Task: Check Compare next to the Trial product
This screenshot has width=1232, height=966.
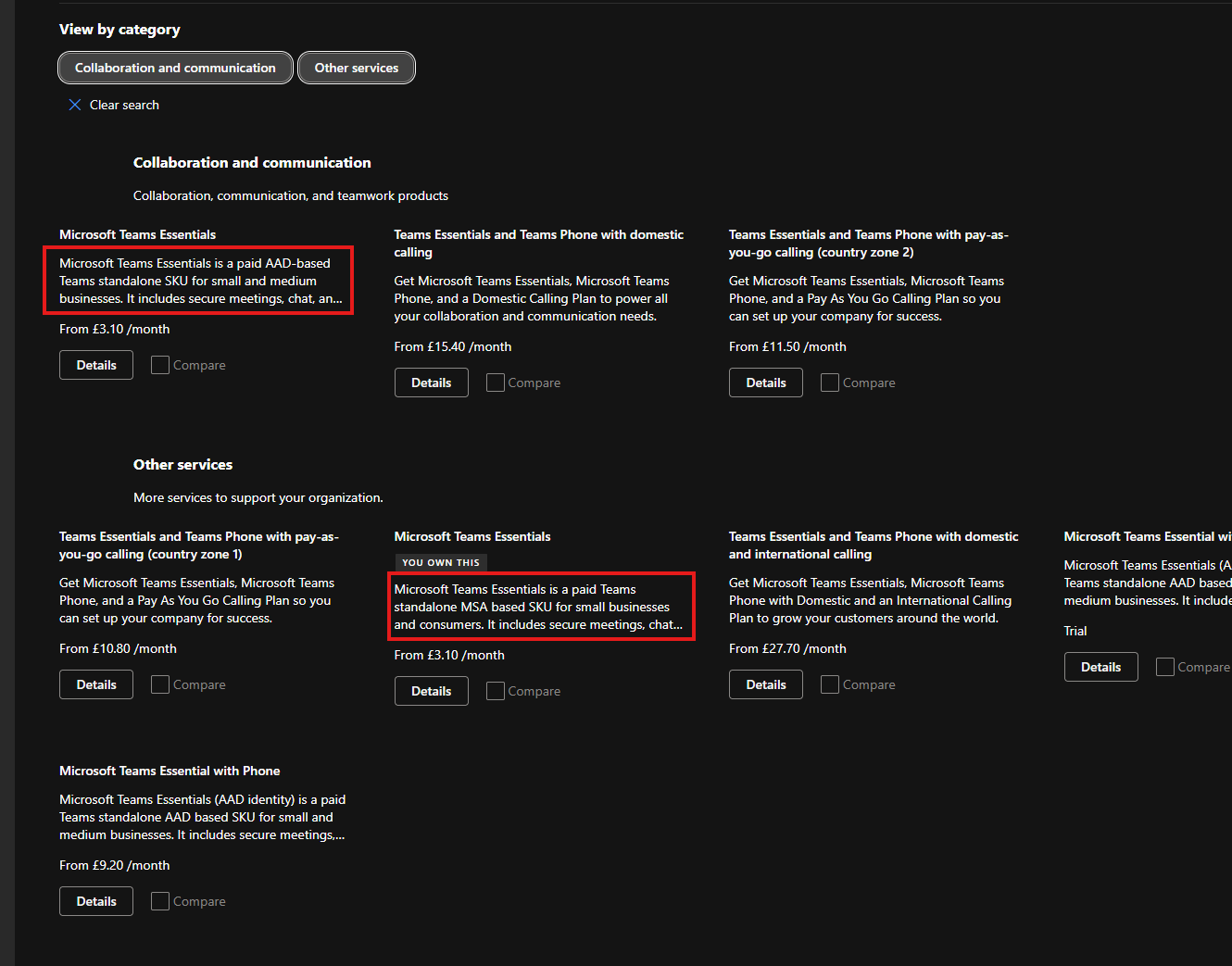Action: tap(1165, 667)
